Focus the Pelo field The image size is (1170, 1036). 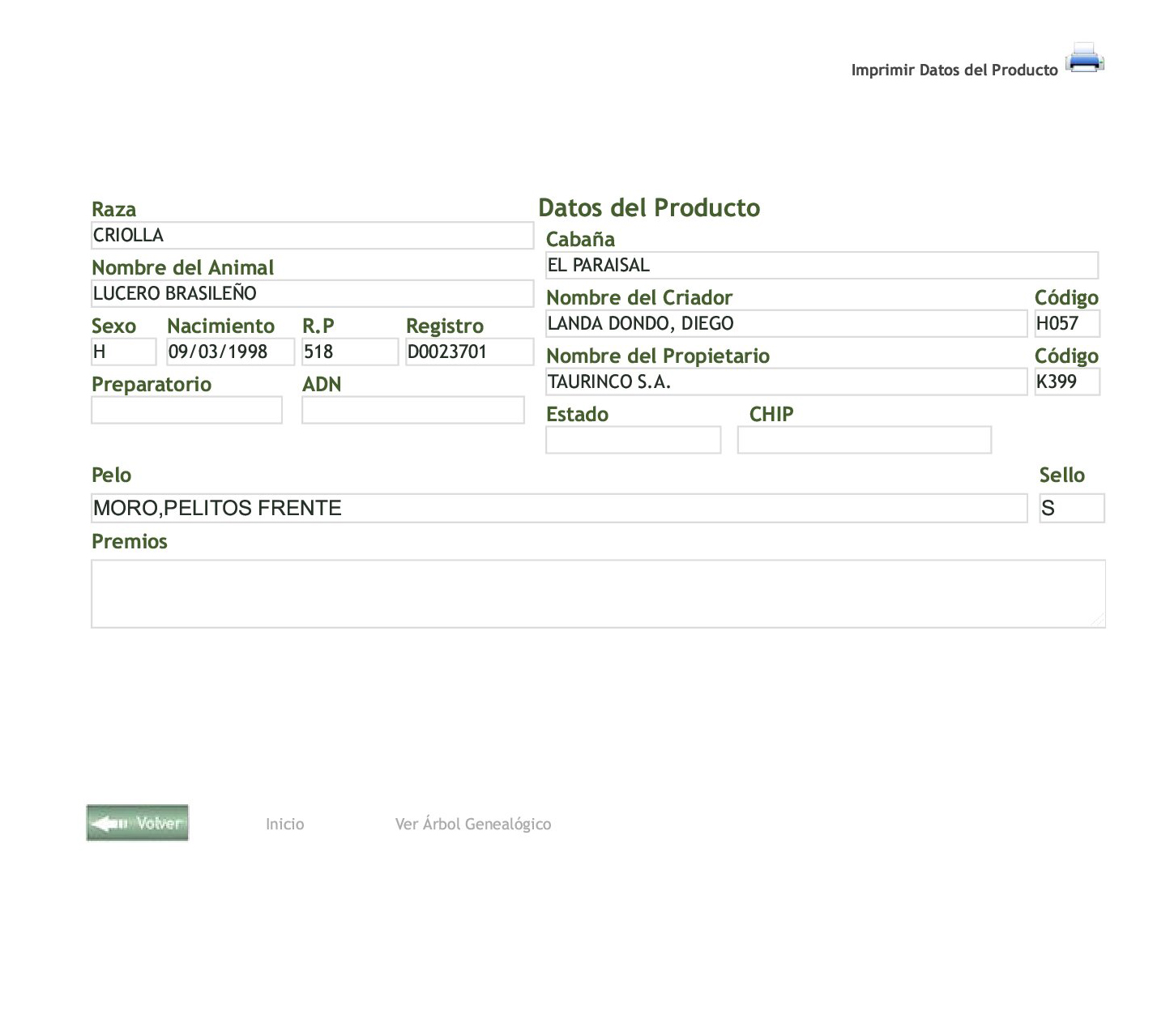(559, 509)
